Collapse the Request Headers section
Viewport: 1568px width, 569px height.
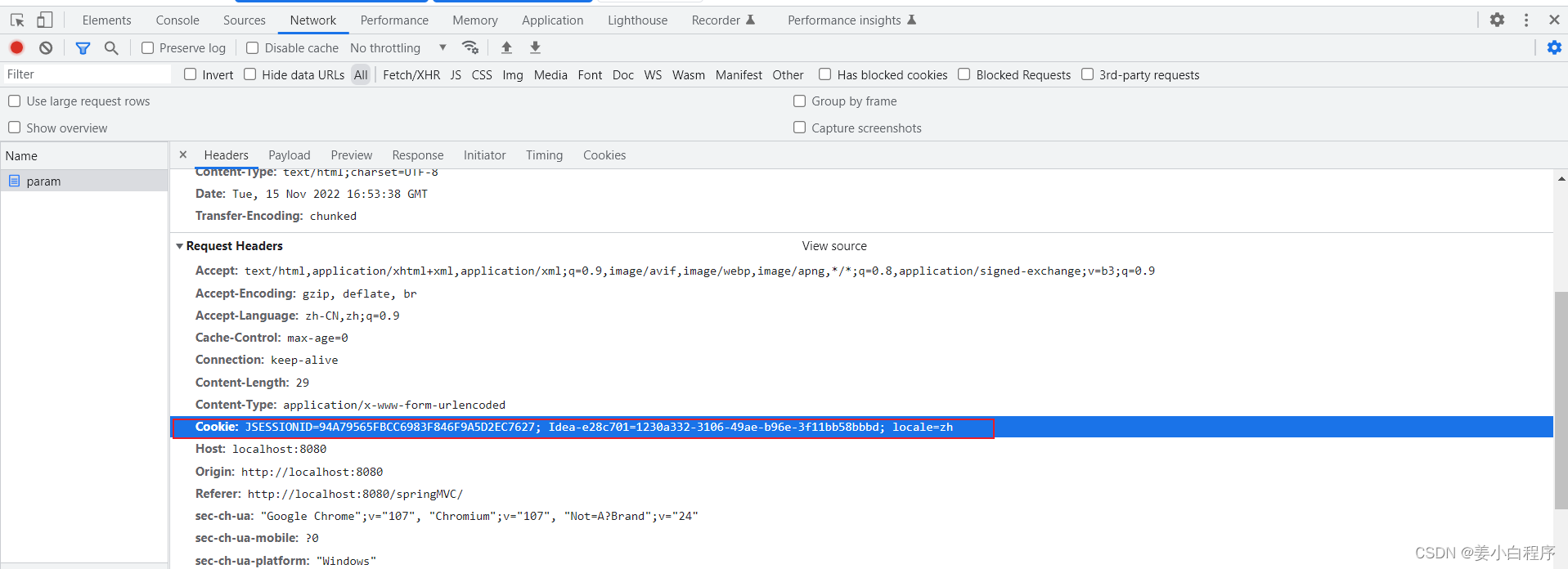click(x=179, y=246)
